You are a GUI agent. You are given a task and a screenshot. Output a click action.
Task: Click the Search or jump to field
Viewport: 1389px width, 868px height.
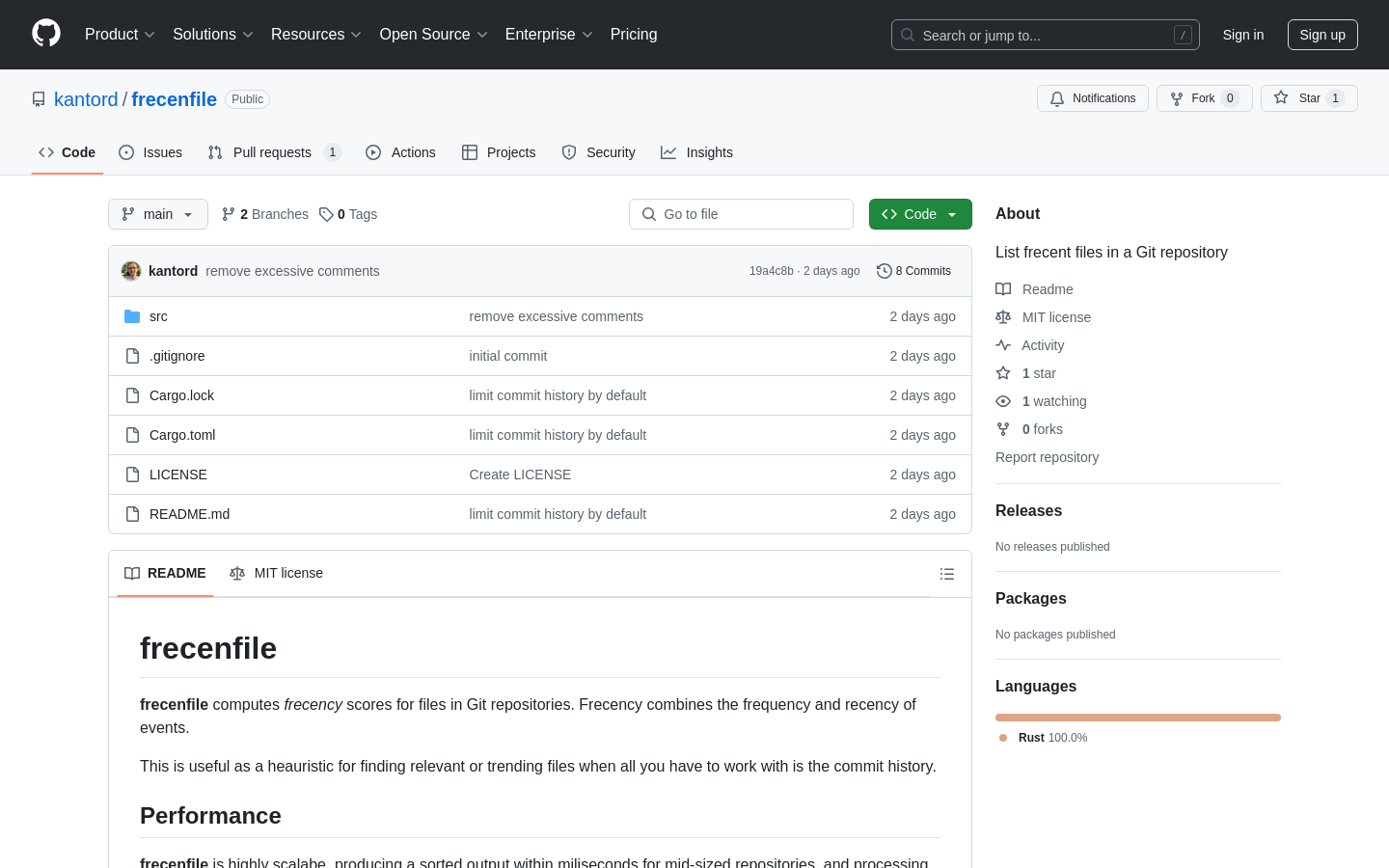click(x=1046, y=35)
